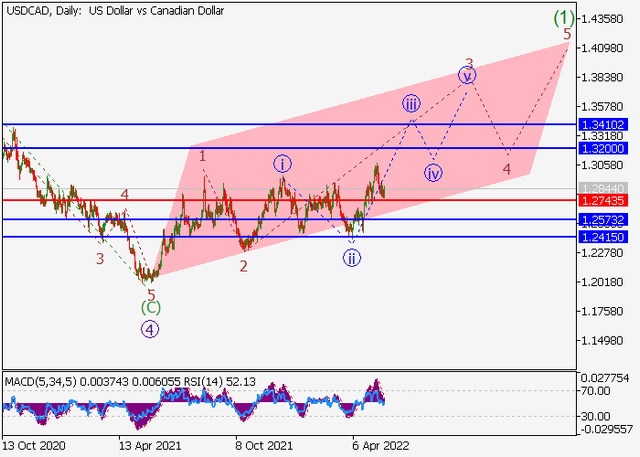The image size is (640, 457).
Task: Click the 1.17580 price axis value
Action: point(603,312)
